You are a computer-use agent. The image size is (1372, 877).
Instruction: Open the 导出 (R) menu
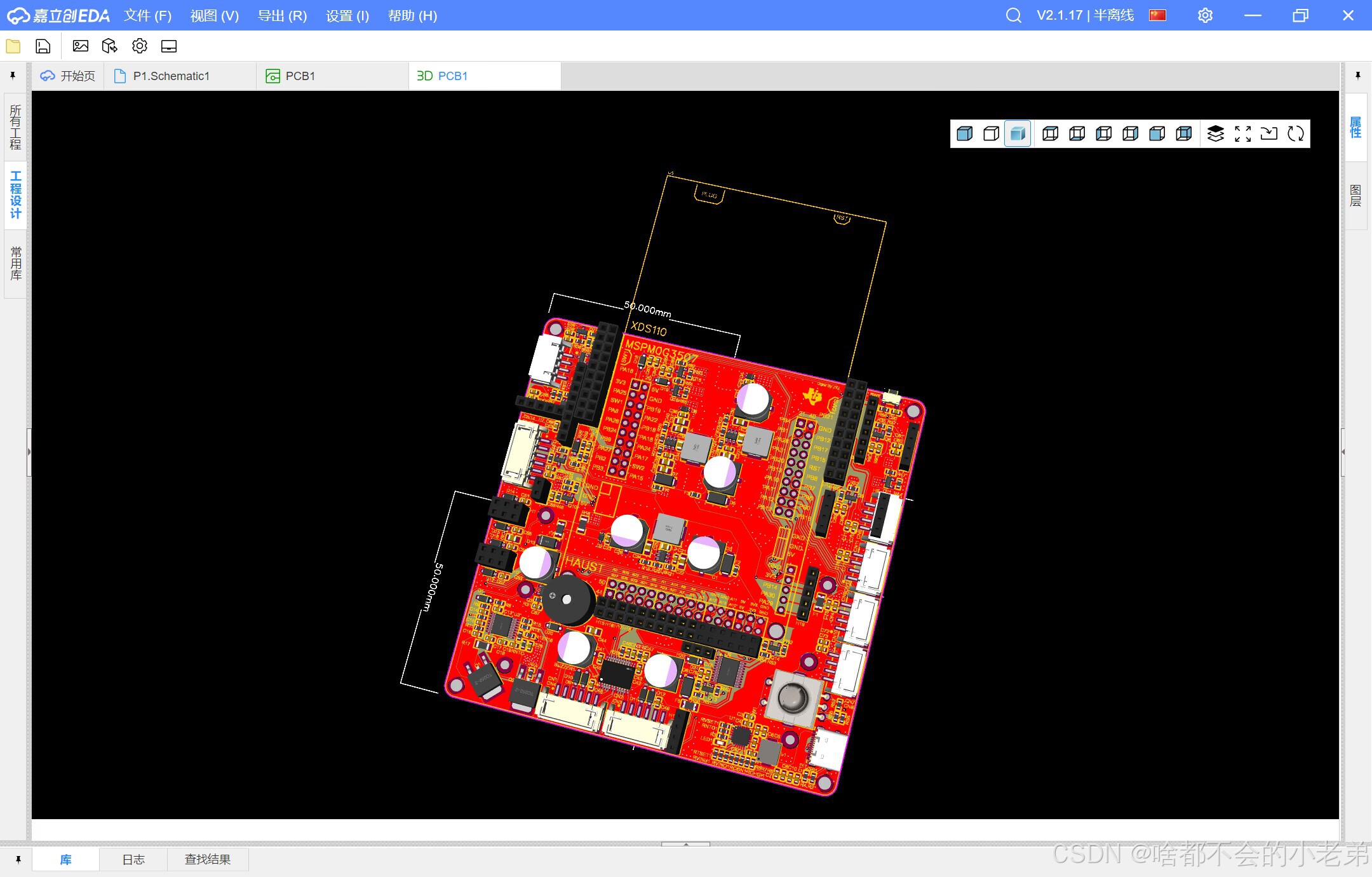pyautogui.click(x=282, y=15)
